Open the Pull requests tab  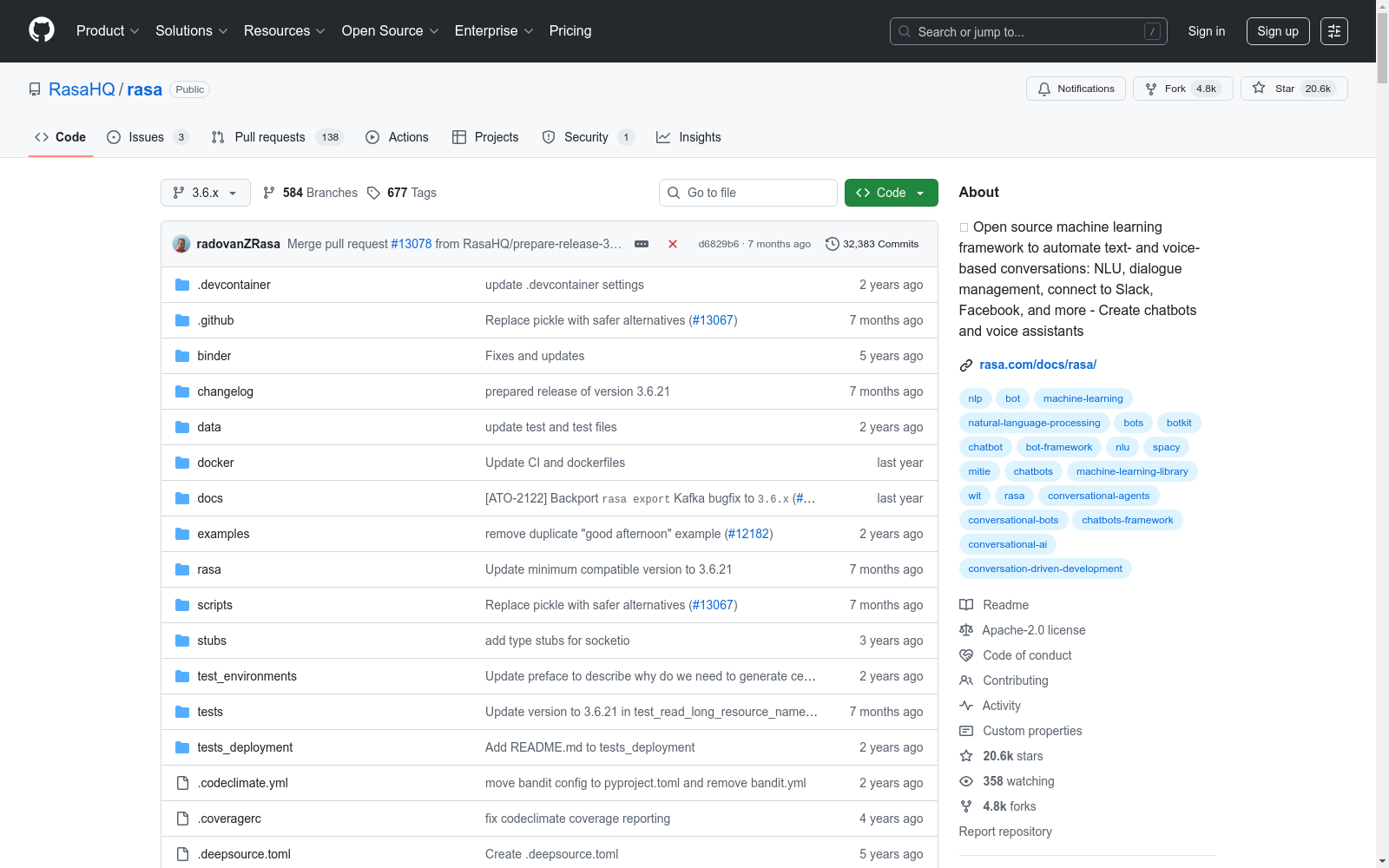click(278, 137)
